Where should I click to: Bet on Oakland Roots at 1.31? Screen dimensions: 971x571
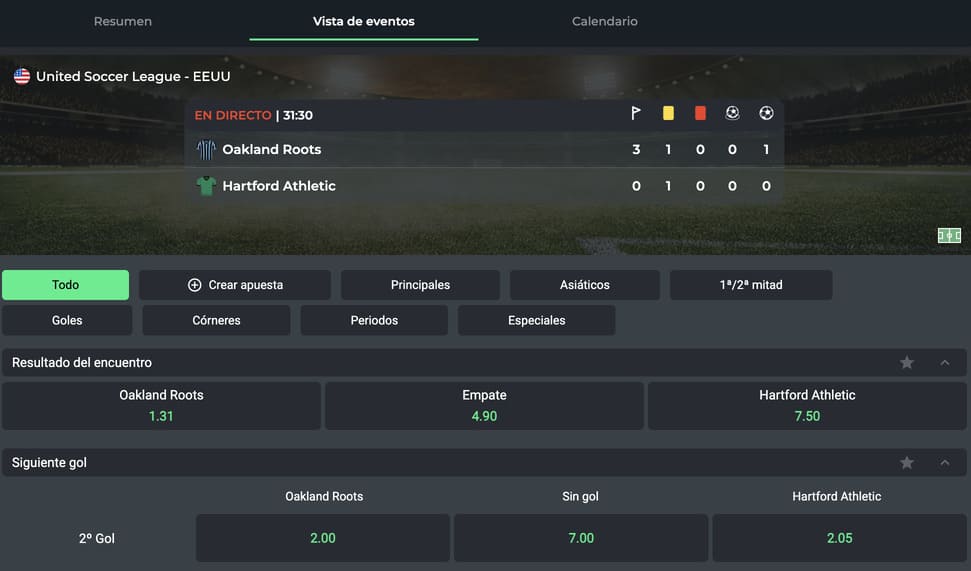click(161, 406)
